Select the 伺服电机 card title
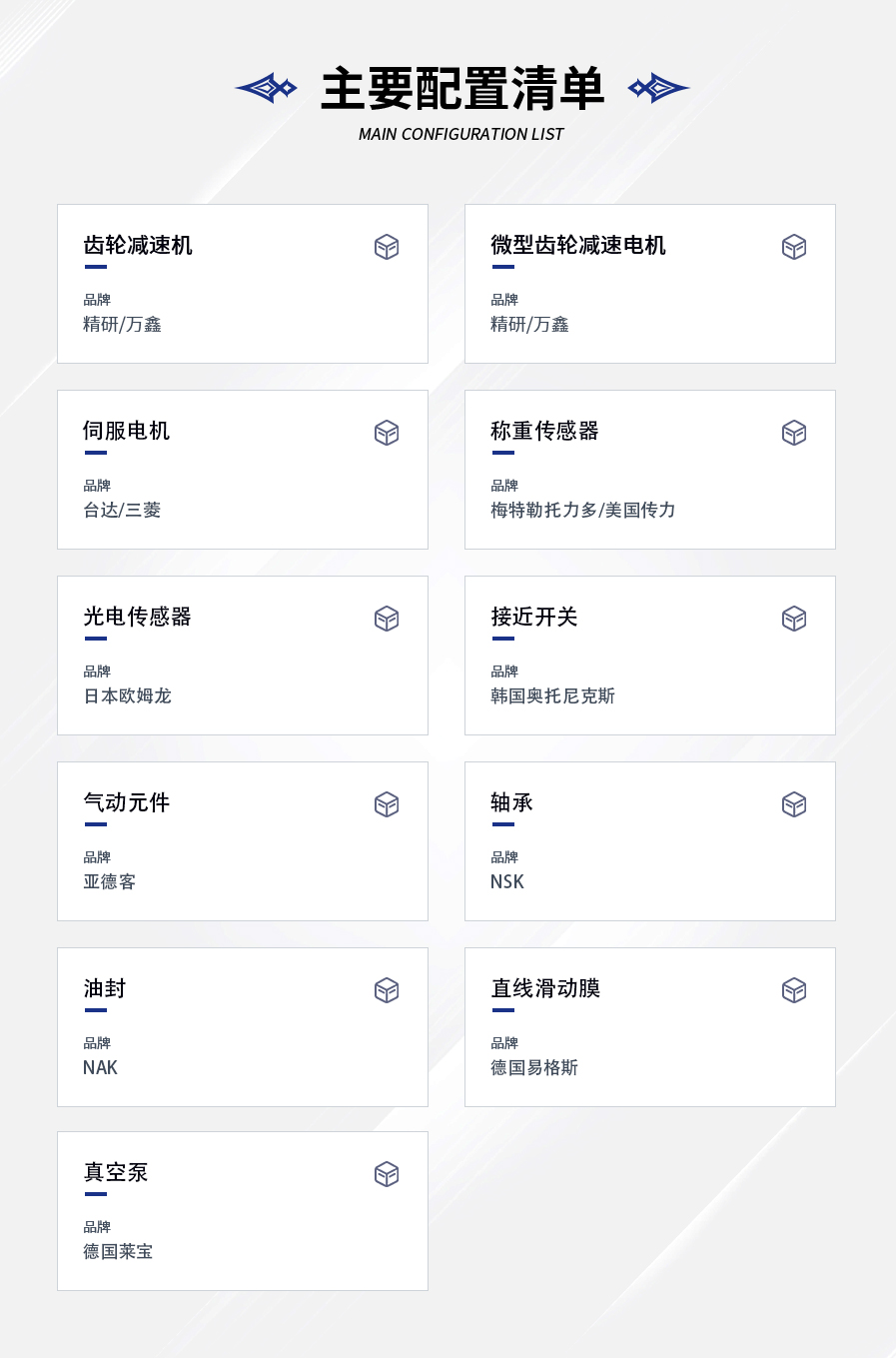The width and height of the screenshot is (896, 1358). pyautogui.click(x=127, y=431)
